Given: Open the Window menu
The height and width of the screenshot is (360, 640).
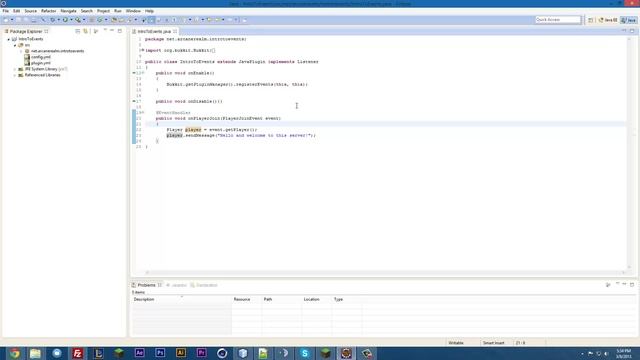Looking at the screenshot, I should pyautogui.click(x=133, y=11).
